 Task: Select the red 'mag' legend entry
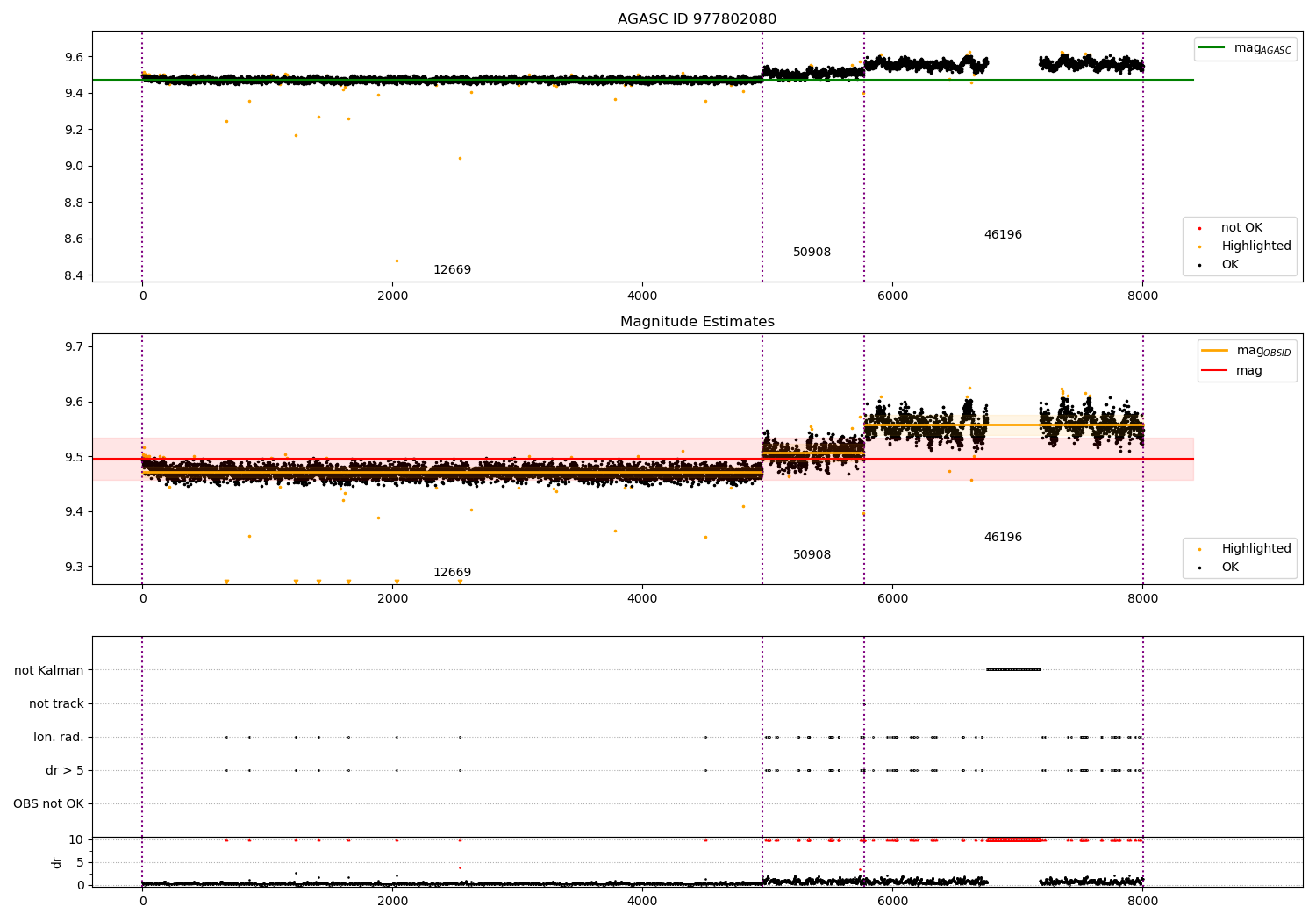pos(1233,371)
